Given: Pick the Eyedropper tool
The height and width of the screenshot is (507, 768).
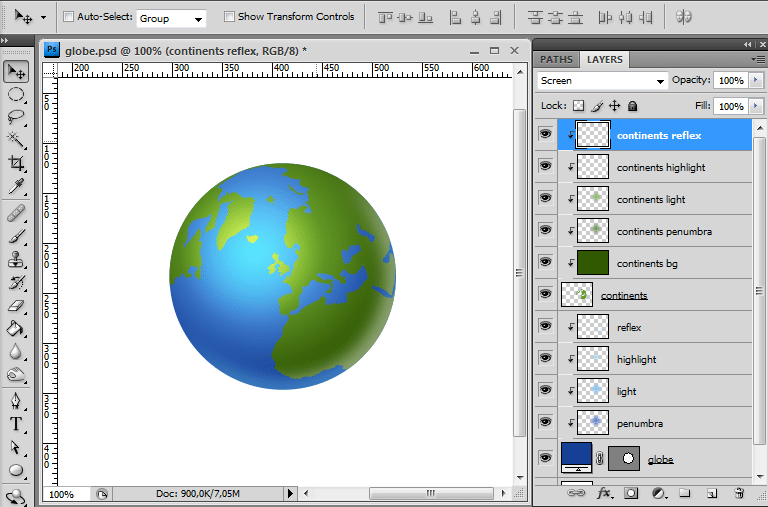Looking at the screenshot, I should [x=16, y=187].
